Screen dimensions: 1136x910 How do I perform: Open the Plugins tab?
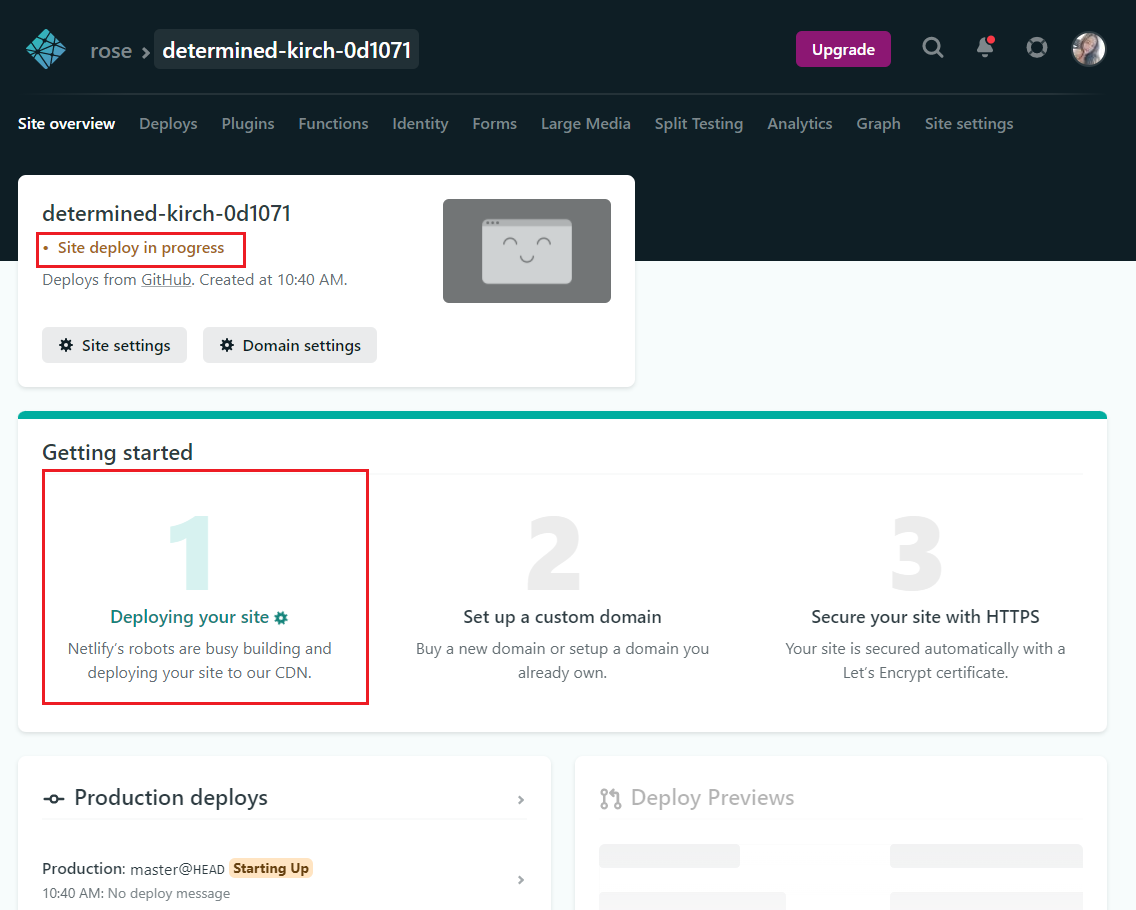tap(248, 124)
